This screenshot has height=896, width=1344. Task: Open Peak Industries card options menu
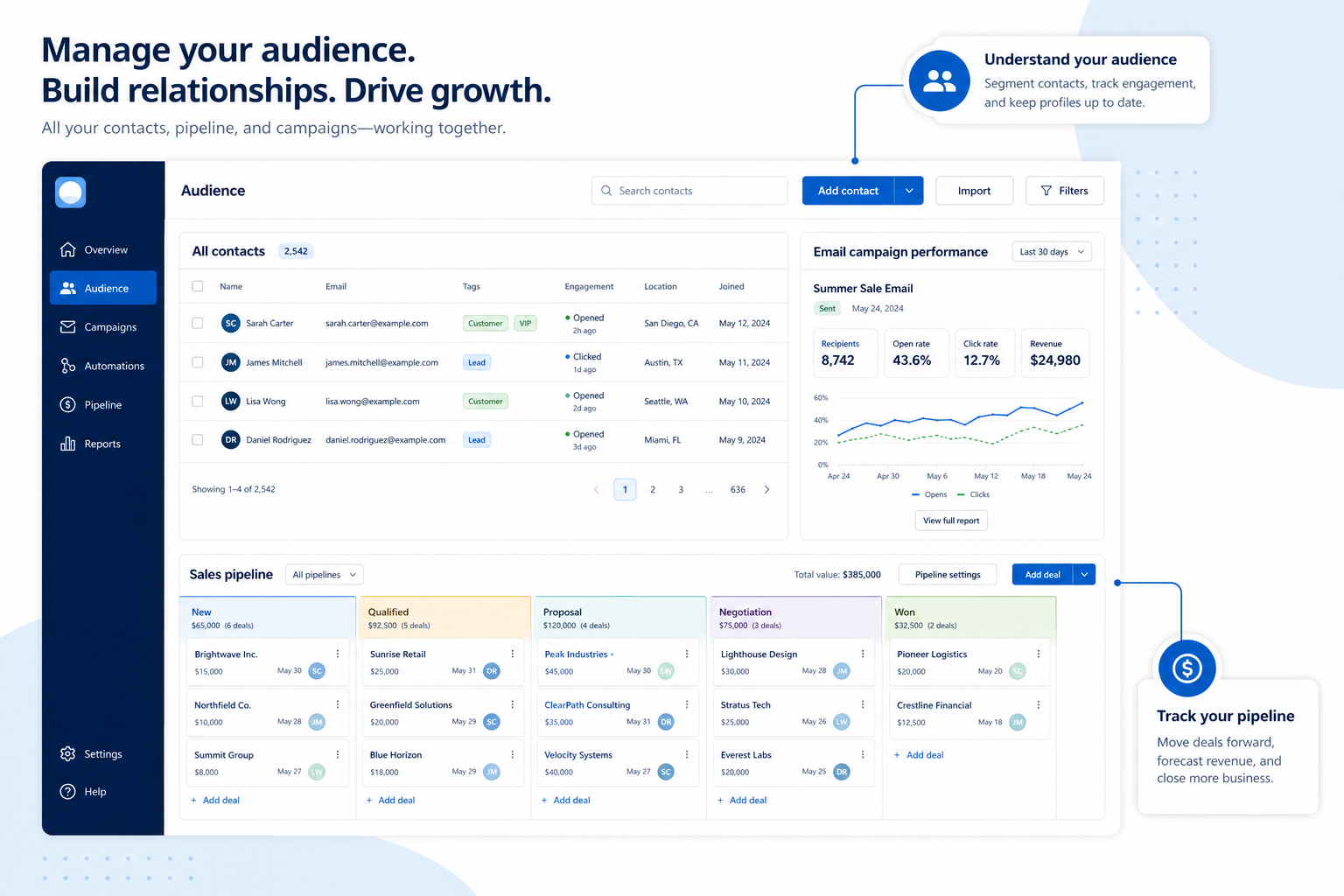pos(687,654)
